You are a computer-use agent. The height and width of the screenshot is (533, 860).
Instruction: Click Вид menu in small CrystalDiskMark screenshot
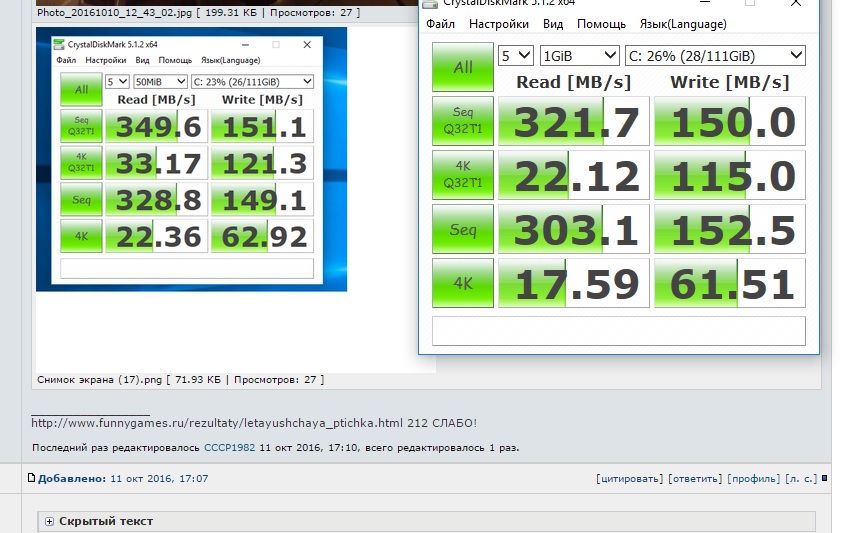143,60
